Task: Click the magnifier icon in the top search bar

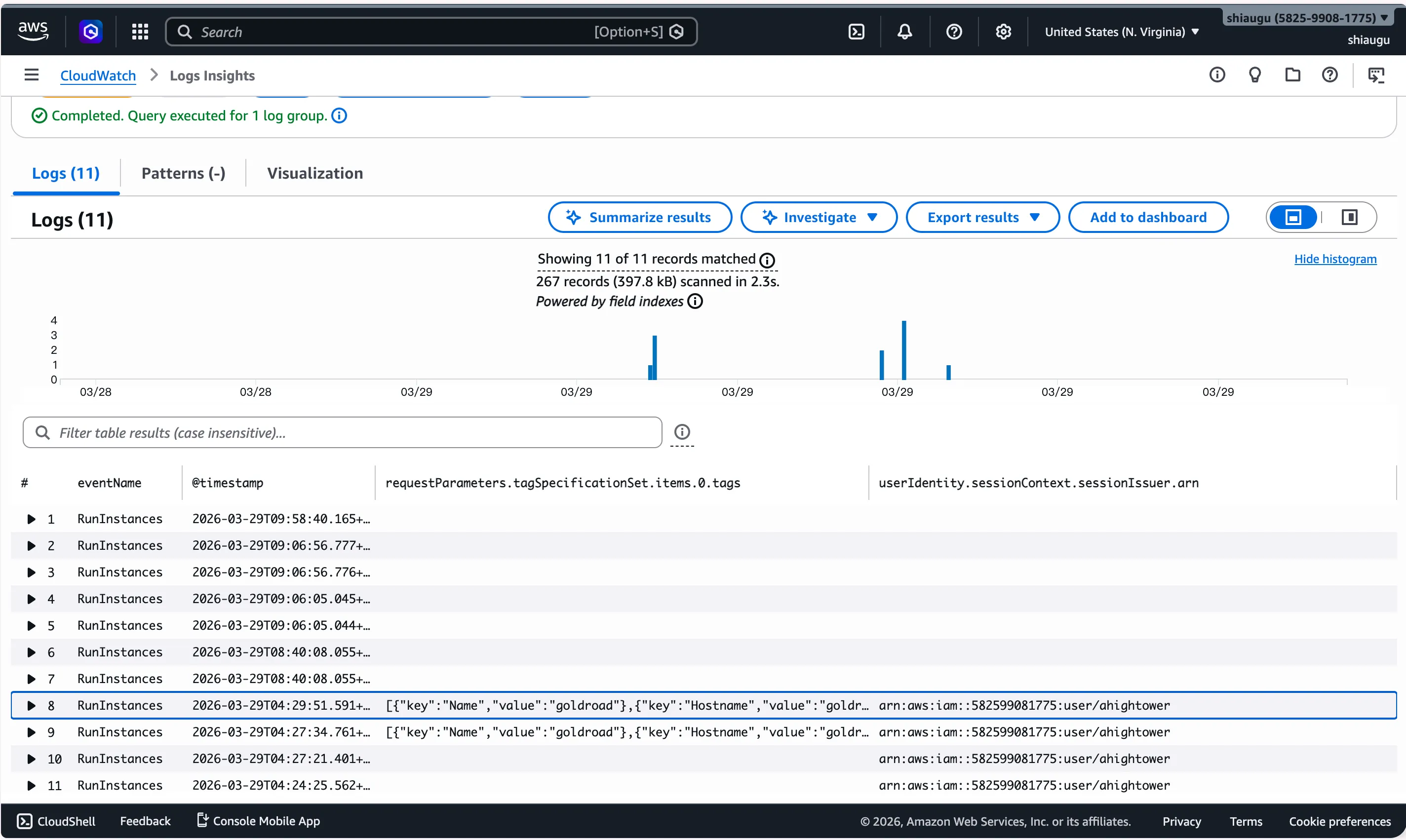Action: point(185,32)
